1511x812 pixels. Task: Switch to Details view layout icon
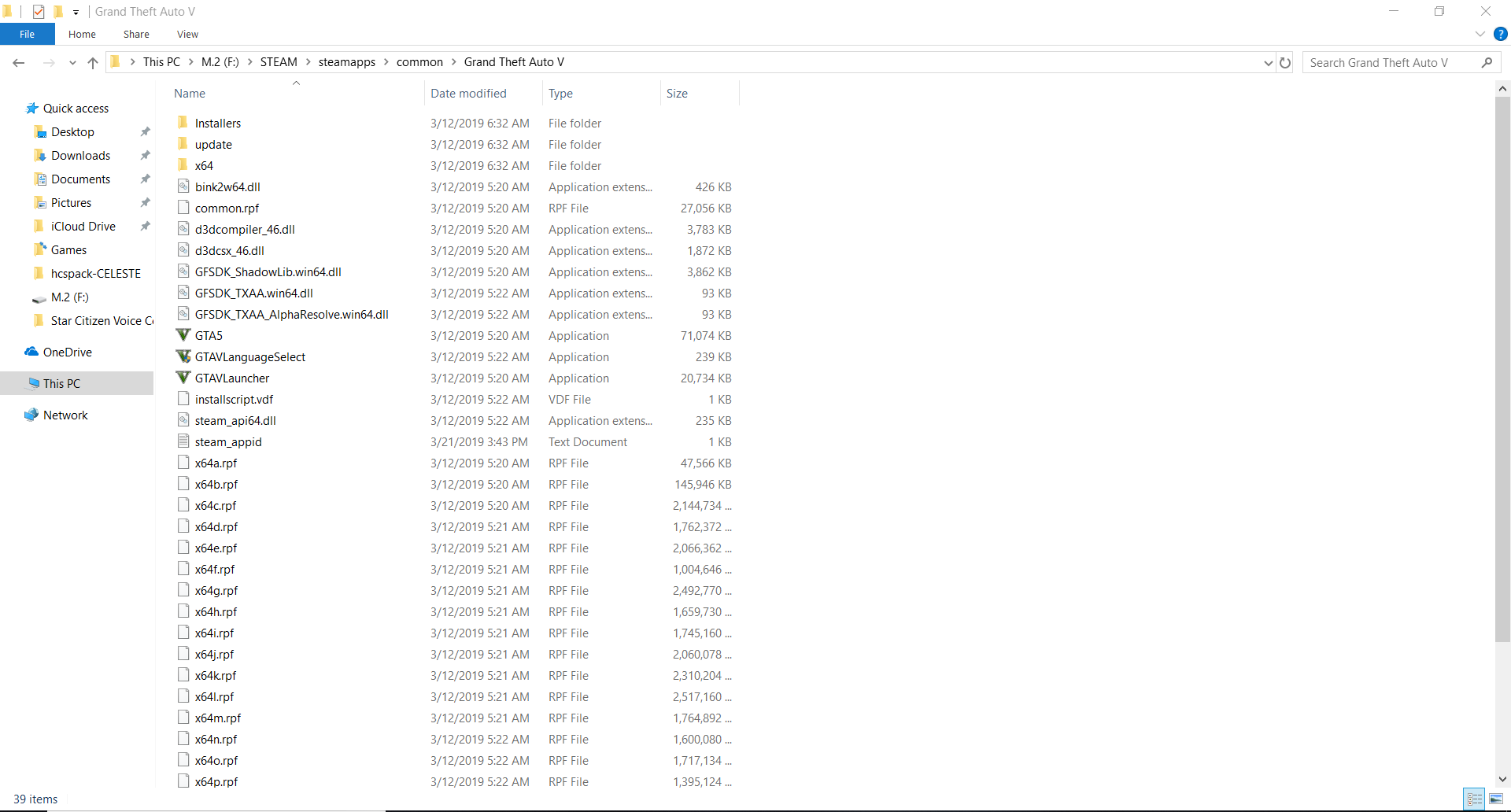point(1474,799)
